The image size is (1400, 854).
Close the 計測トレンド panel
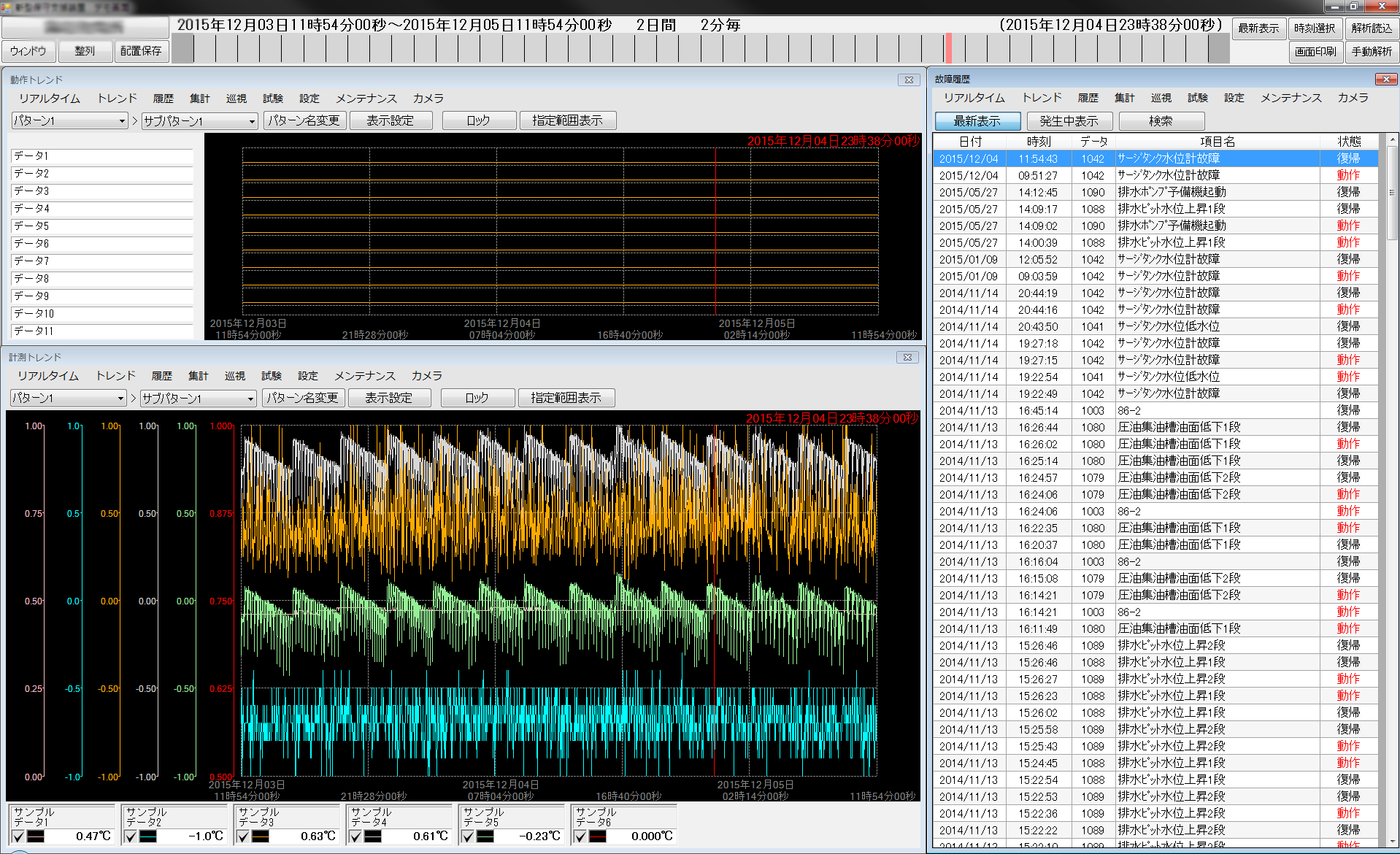click(x=907, y=357)
